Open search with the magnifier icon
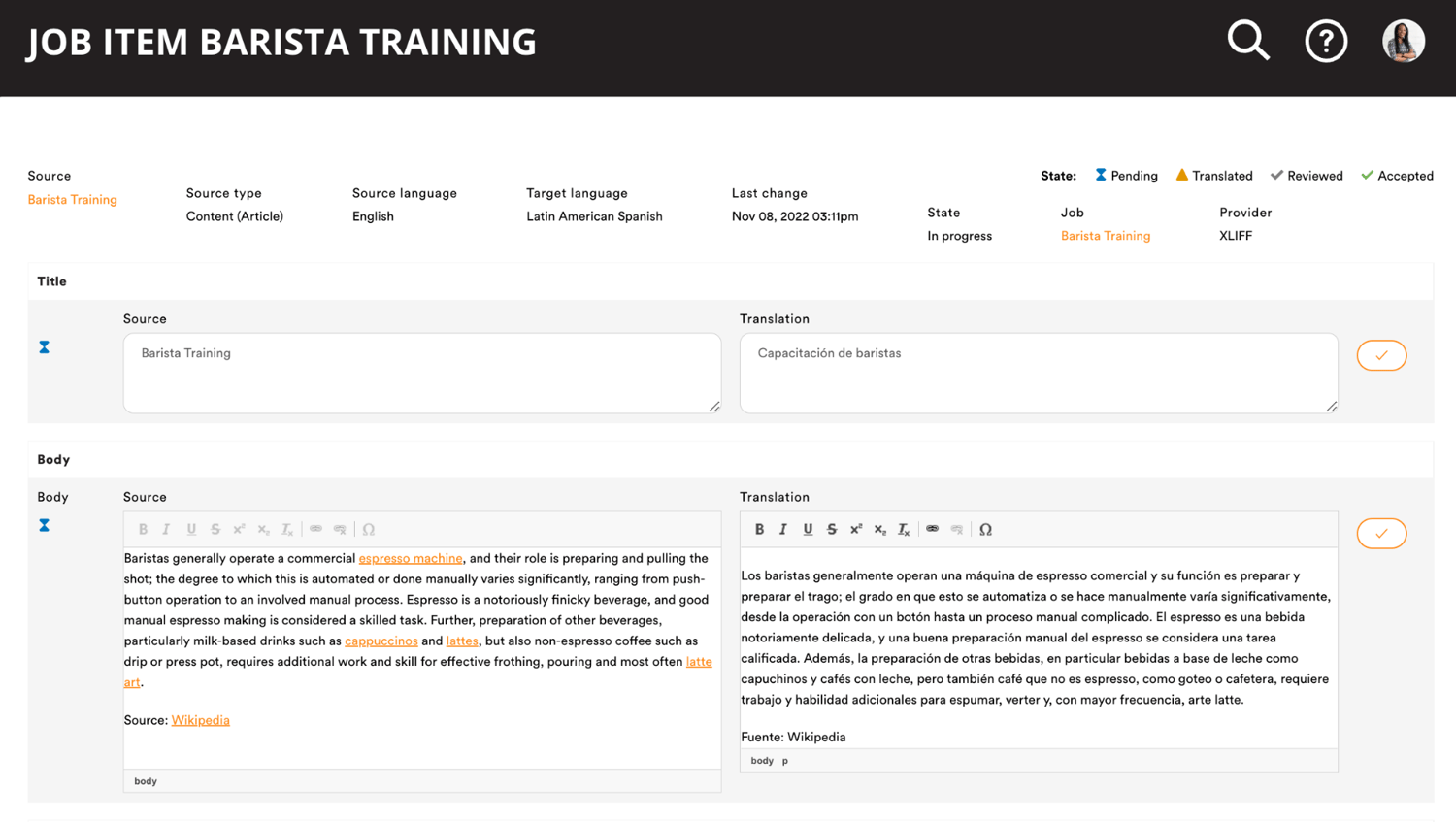This screenshot has width=1456, height=822. click(x=1248, y=41)
